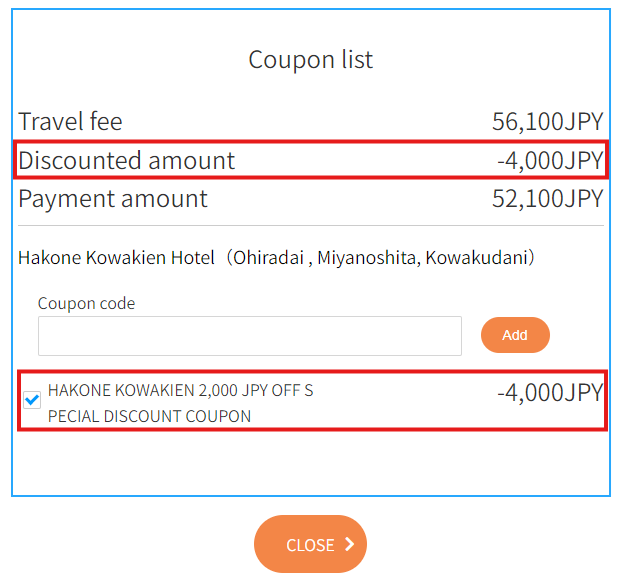622x579 pixels.
Task: Click the 52,100JPY payment value
Action: [547, 198]
